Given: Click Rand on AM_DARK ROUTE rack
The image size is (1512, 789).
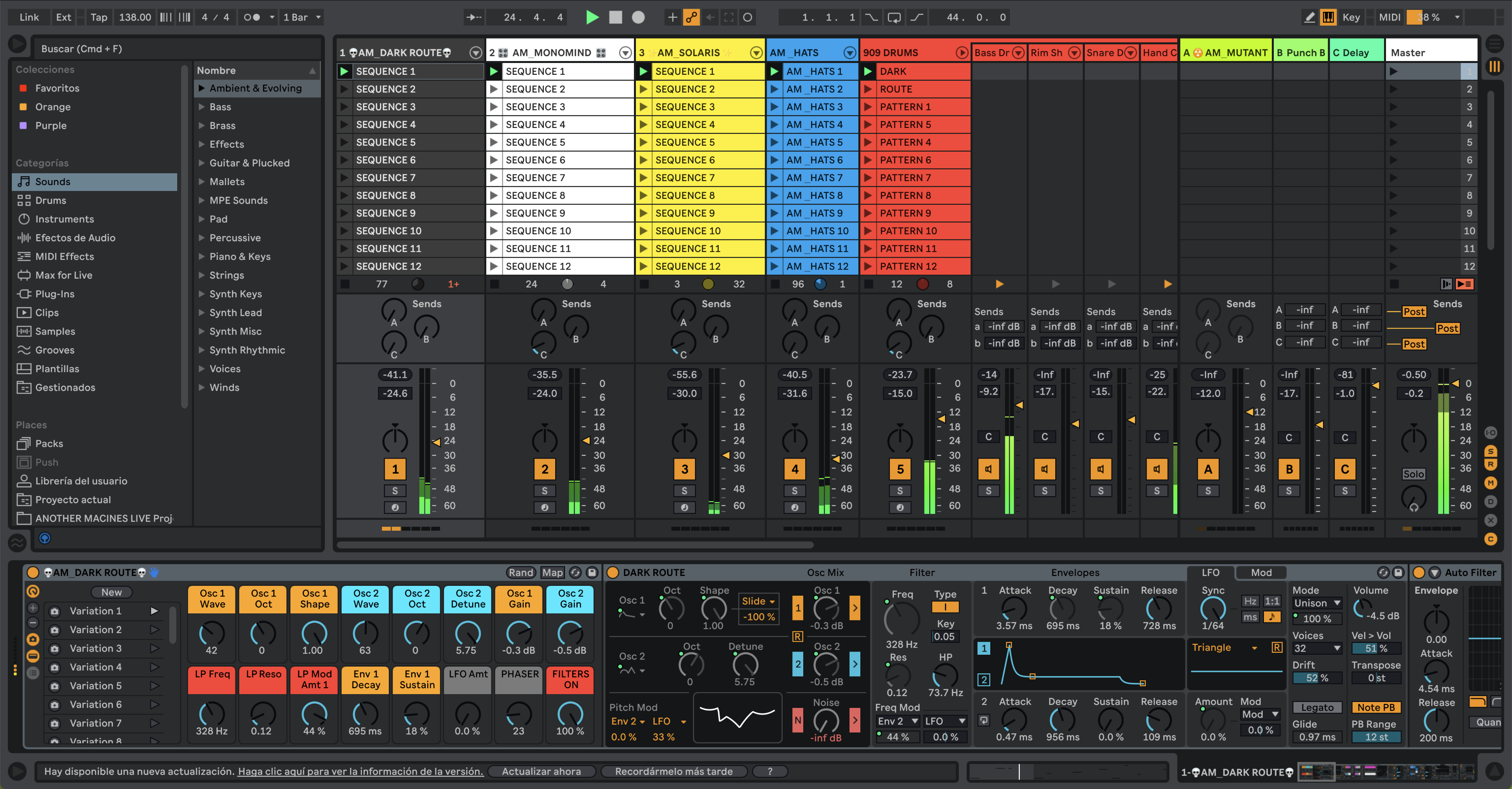Looking at the screenshot, I should (520, 572).
